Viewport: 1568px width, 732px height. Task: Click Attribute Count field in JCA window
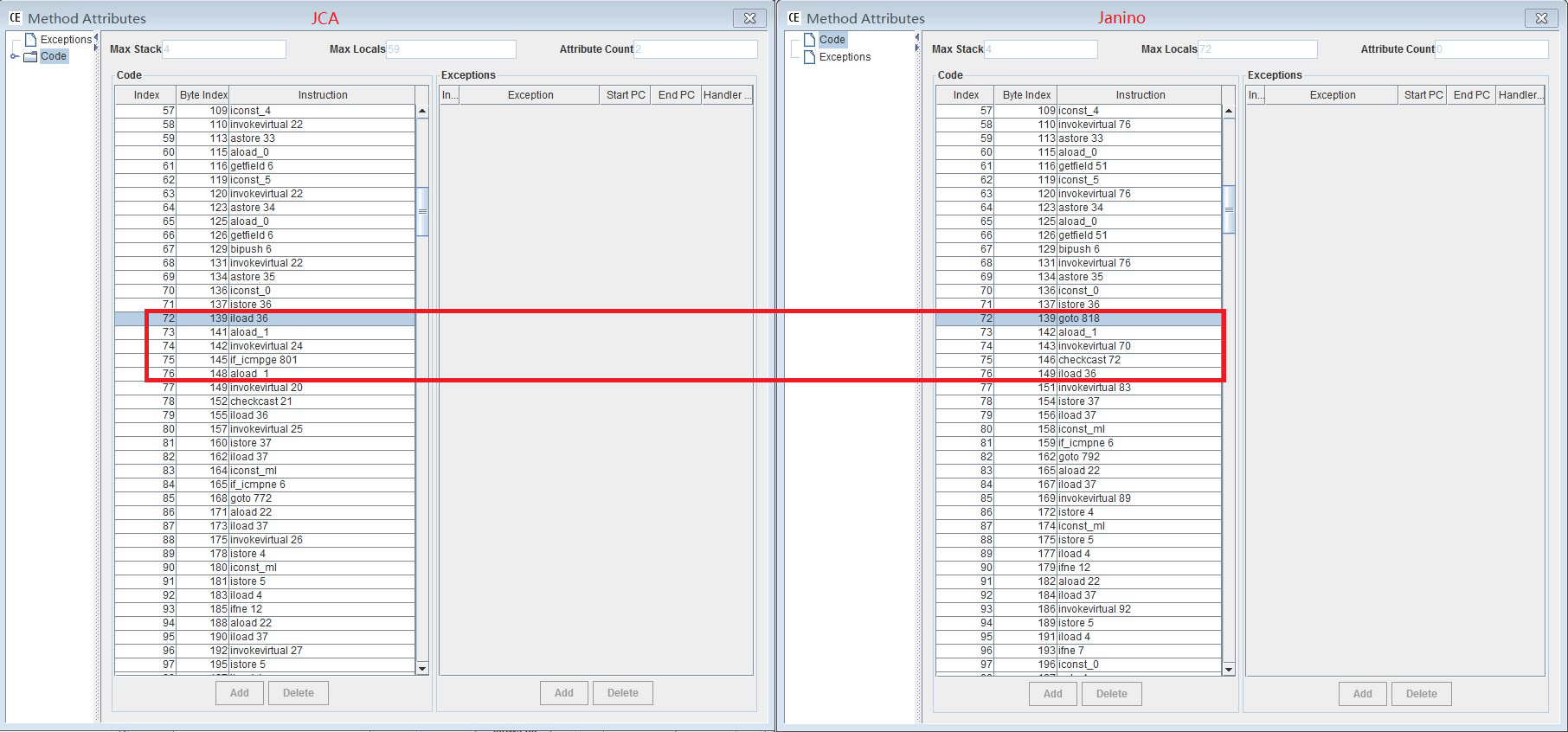tap(696, 49)
